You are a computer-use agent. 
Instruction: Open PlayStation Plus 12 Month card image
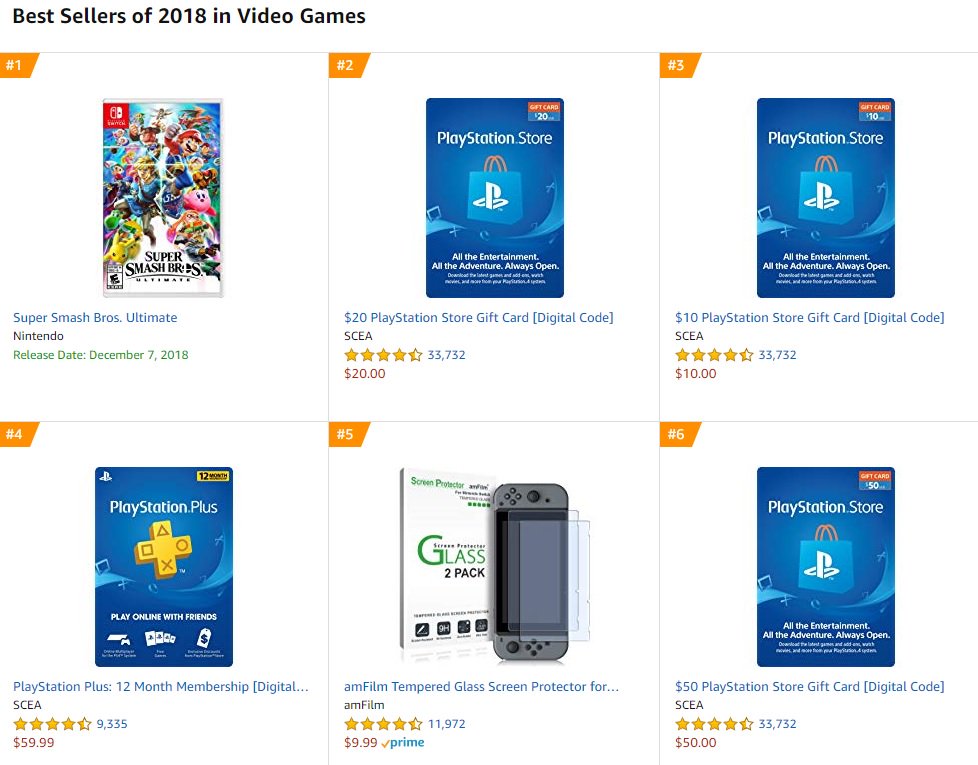coord(164,567)
